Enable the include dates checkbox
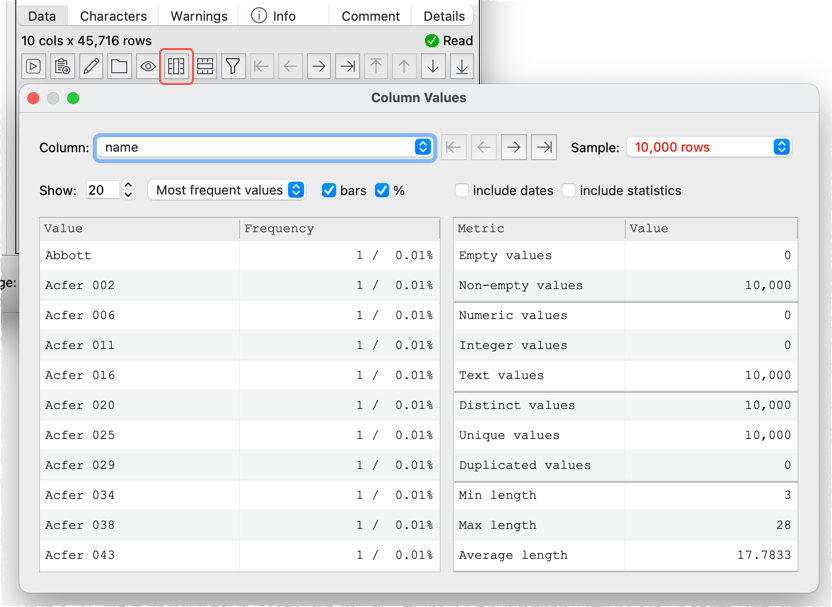 pyautogui.click(x=462, y=190)
